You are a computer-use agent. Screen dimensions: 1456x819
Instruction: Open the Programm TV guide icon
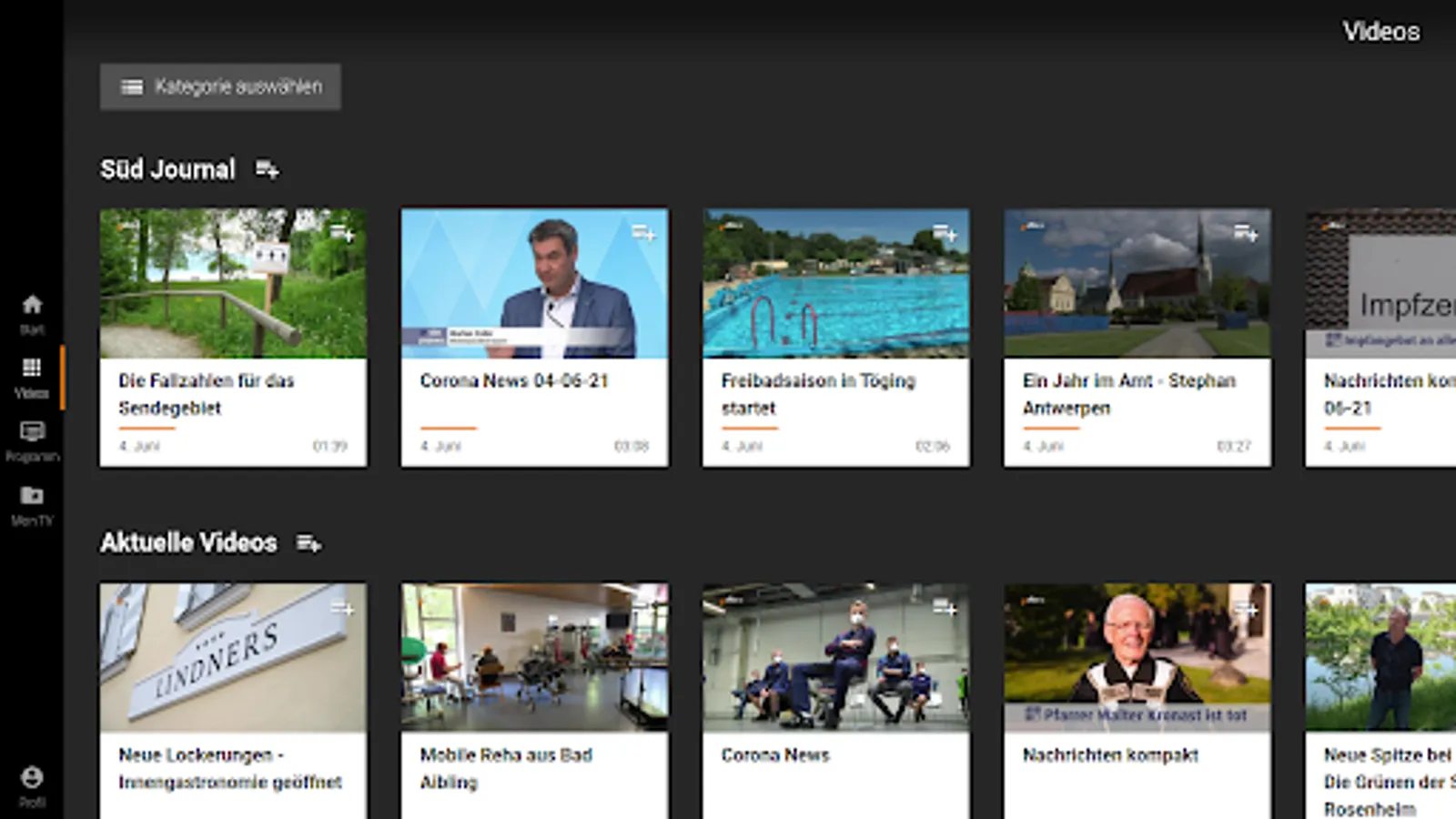click(x=32, y=432)
